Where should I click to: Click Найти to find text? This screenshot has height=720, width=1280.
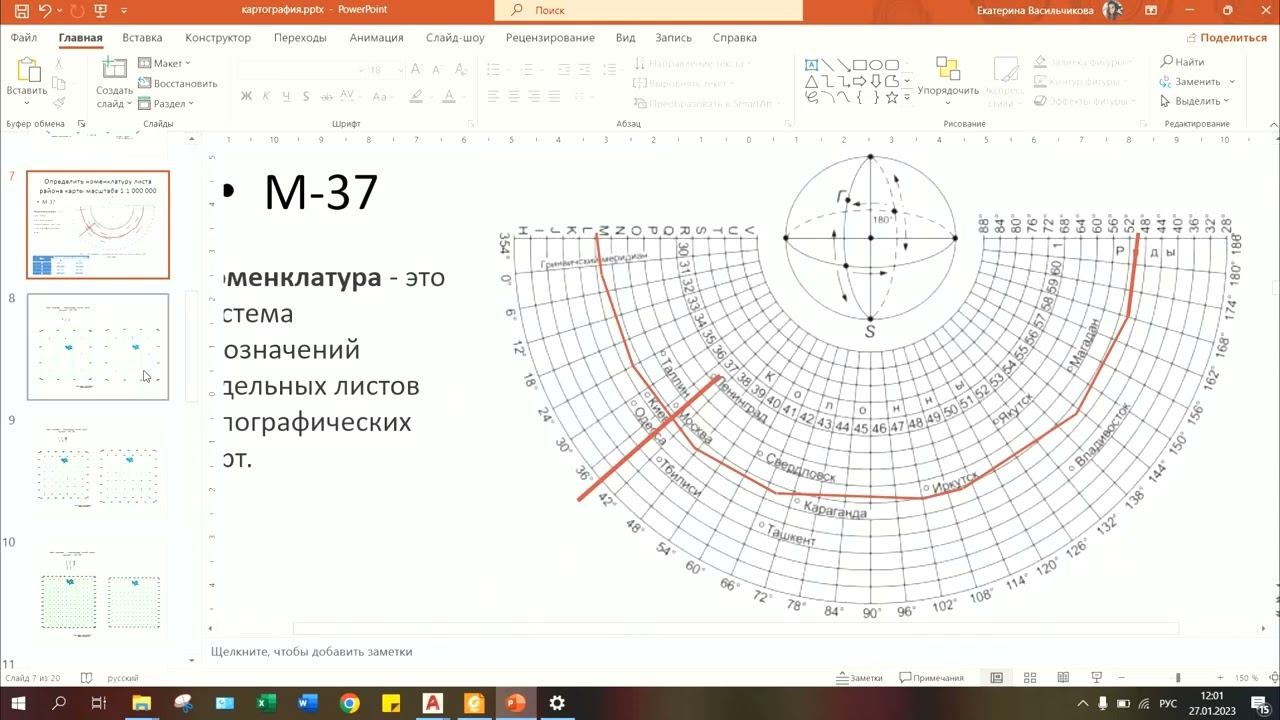coord(1182,62)
